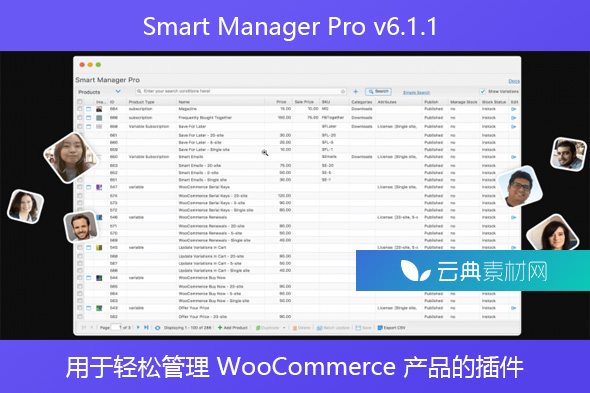Click the Edit arrow icon for WooCommerce Renewals
Screen dimensions: 590x393
[x=514, y=218]
